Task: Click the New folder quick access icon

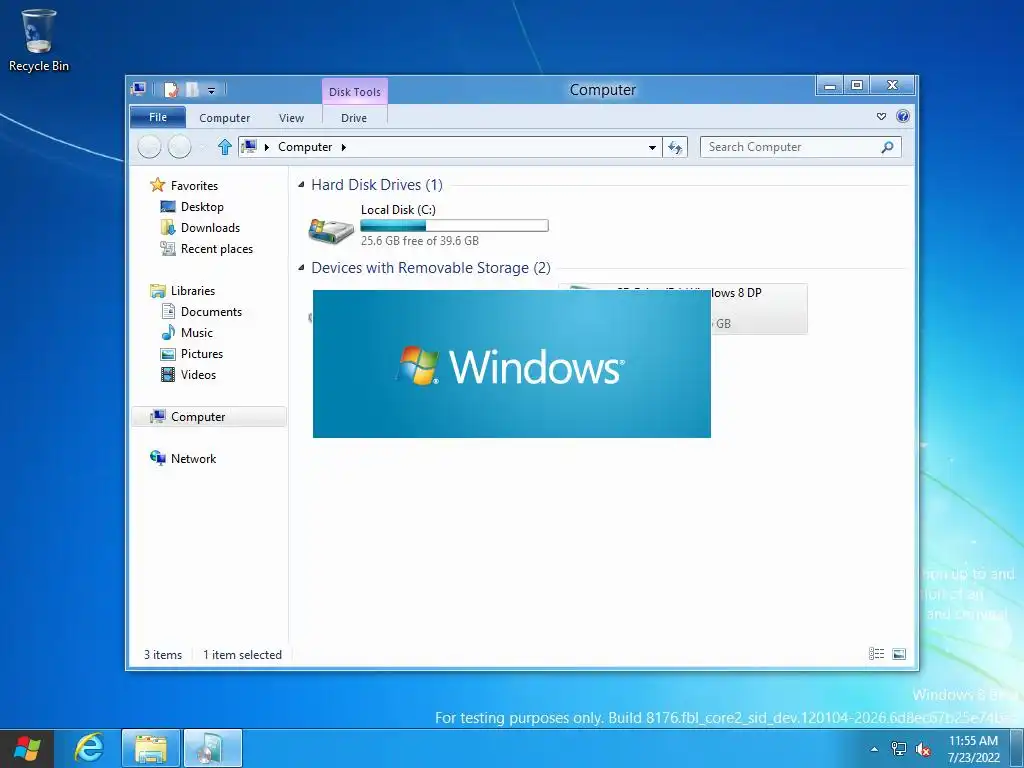Action: click(192, 89)
